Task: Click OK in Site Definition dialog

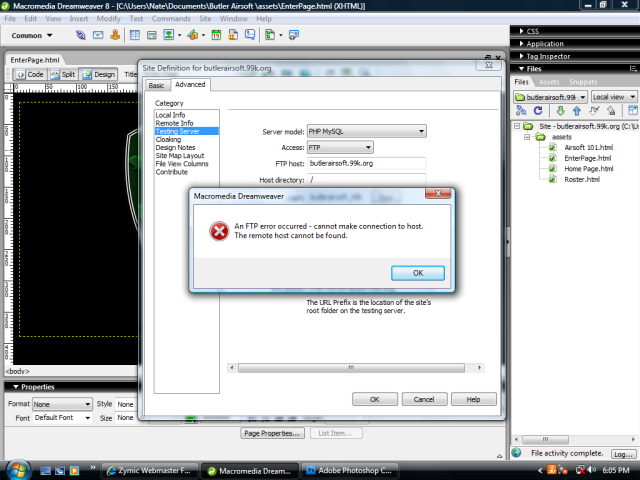Action: click(375, 399)
